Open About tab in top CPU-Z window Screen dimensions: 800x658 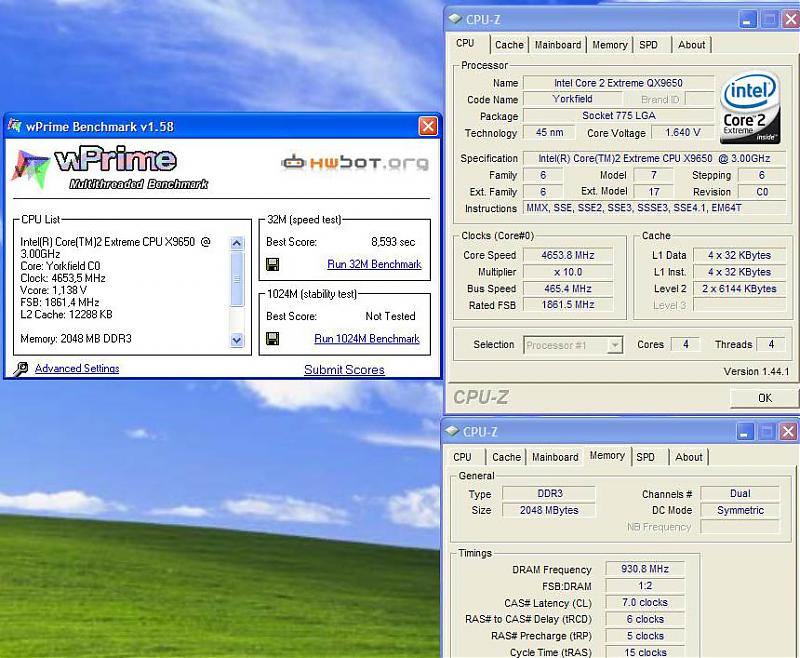(691, 45)
